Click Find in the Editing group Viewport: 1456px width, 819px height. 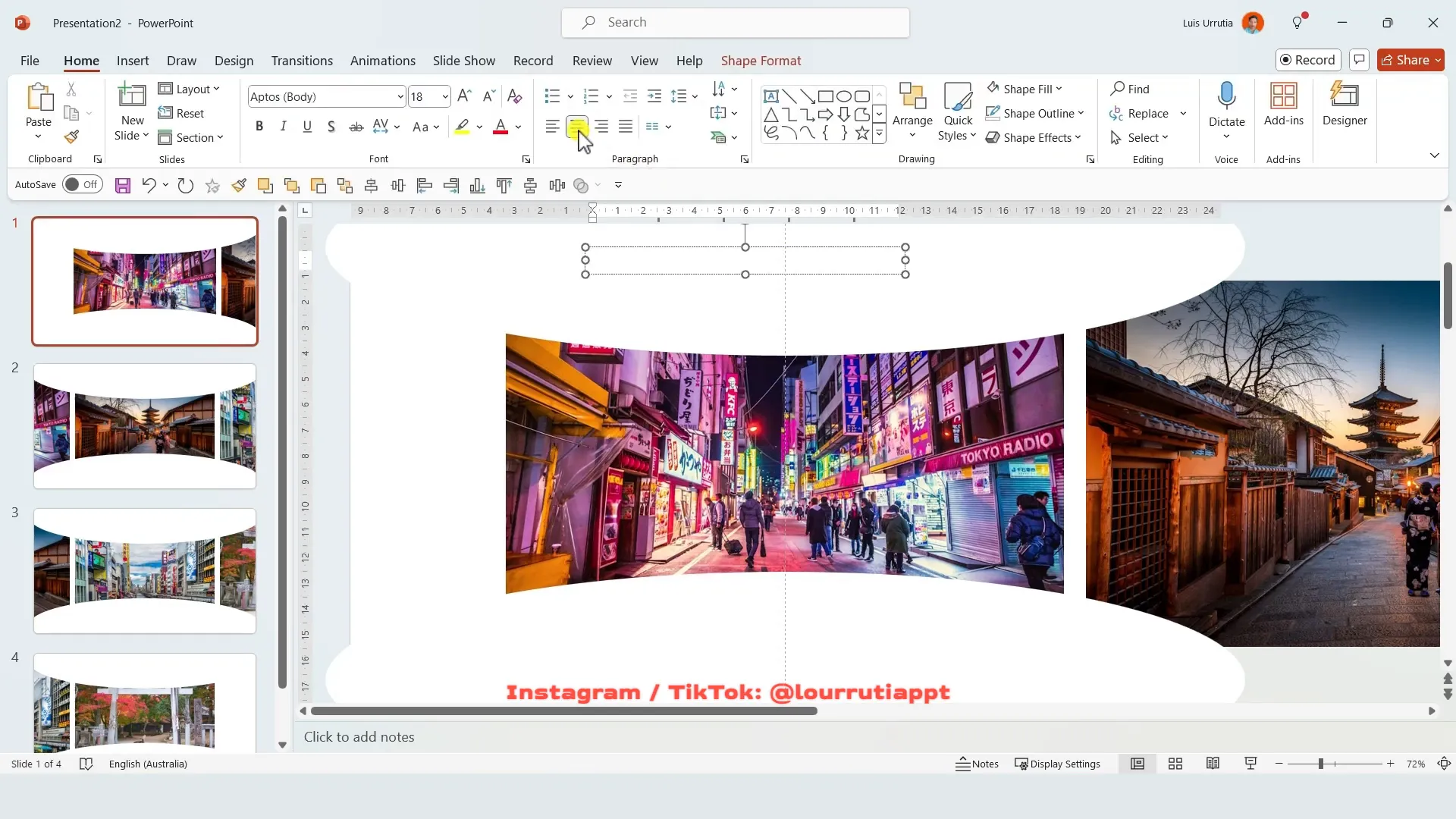coord(1130,89)
